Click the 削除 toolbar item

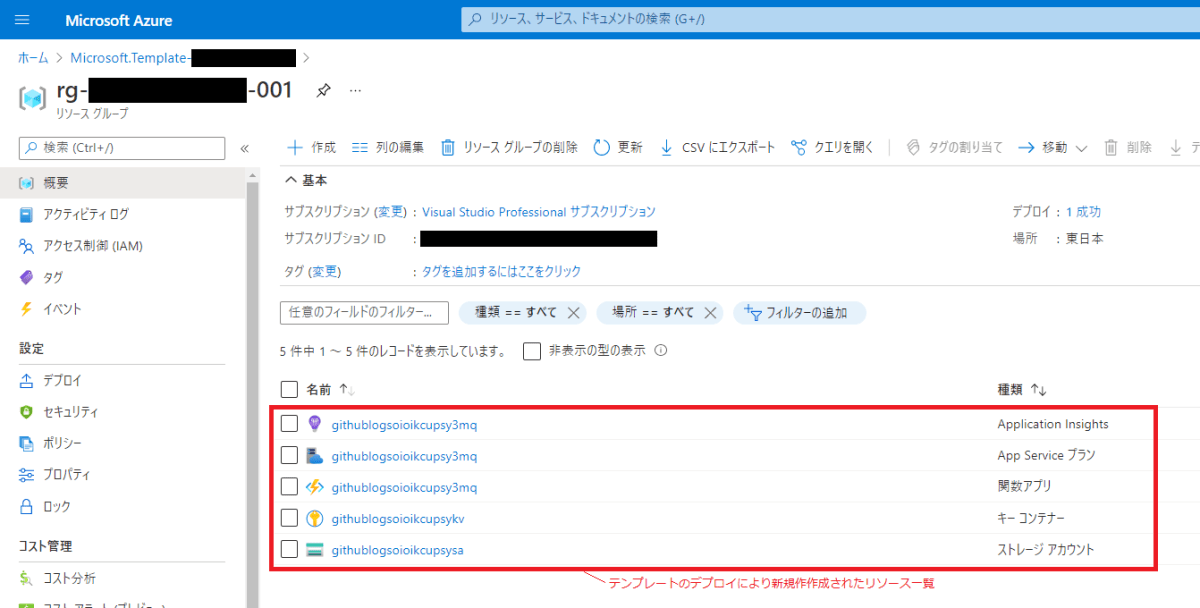click(x=1128, y=147)
